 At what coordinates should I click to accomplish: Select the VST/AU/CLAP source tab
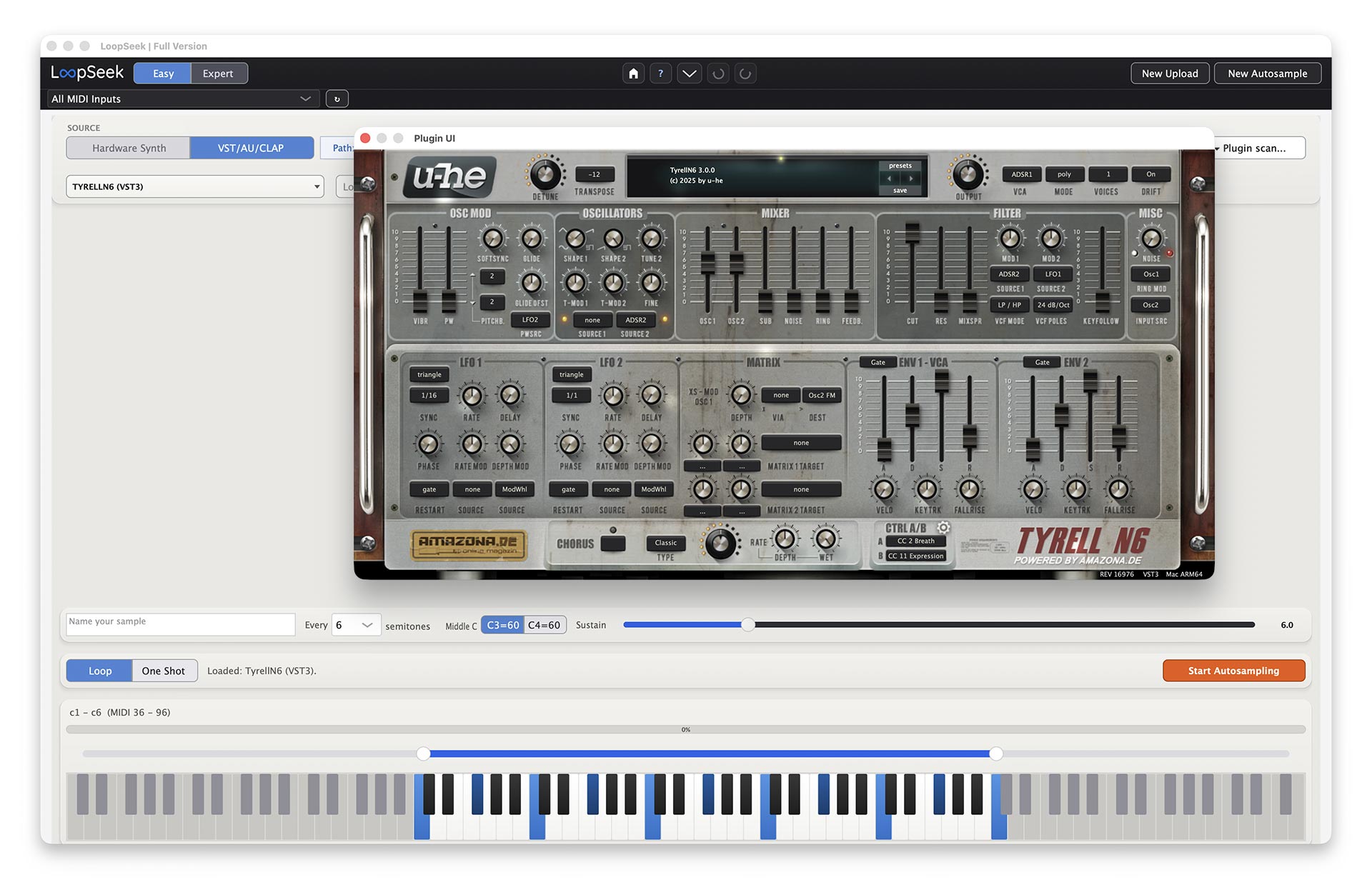[x=251, y=148]
